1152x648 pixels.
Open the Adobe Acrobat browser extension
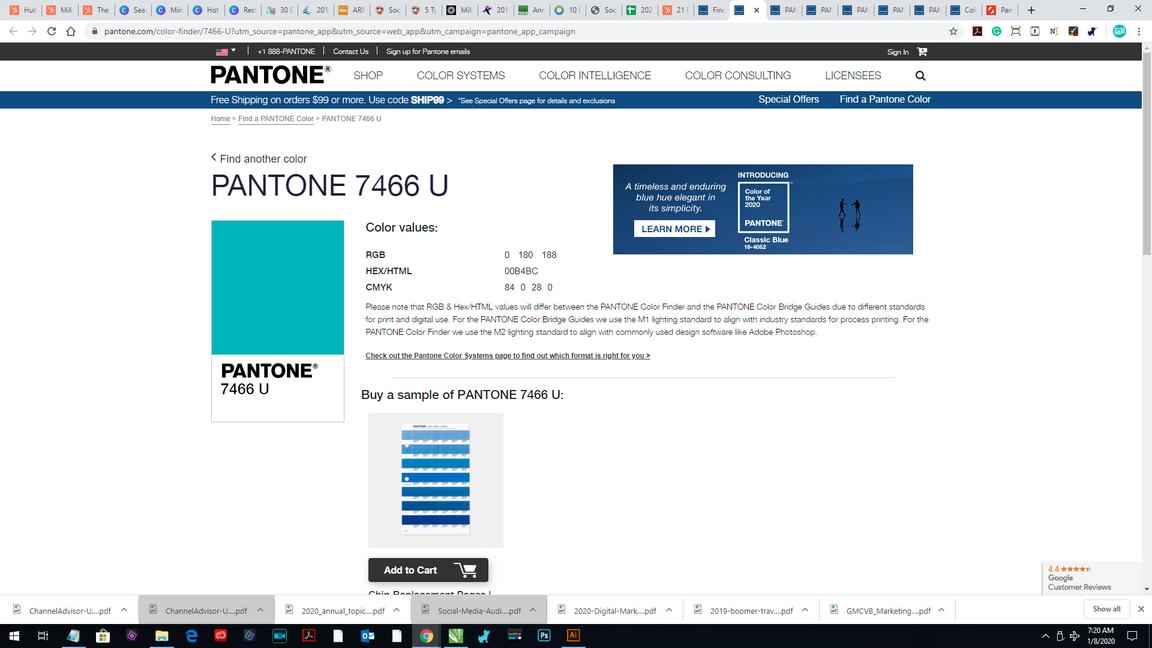[977, 31]
